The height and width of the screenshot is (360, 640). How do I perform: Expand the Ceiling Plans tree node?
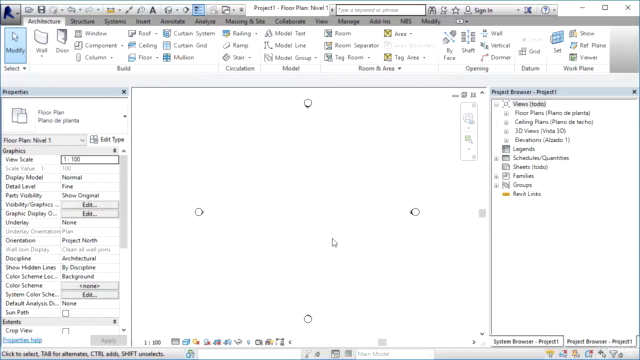pos(506,122)
